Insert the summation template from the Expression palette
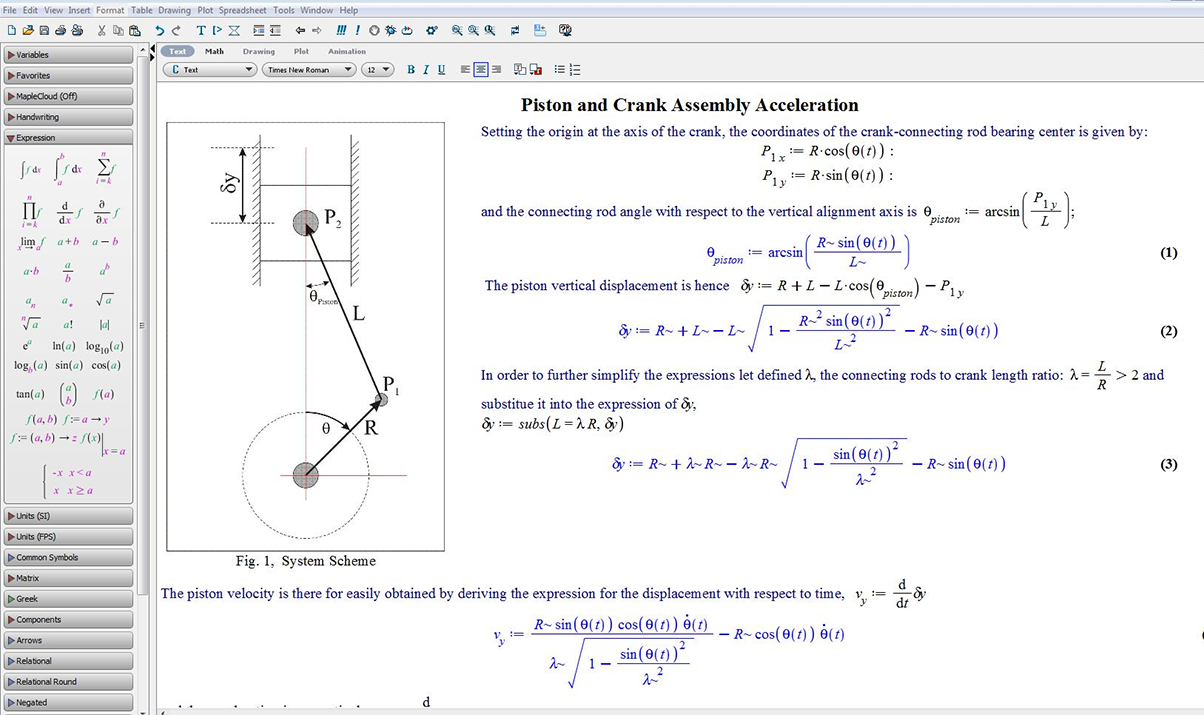This screenshot has width=1204, height=715. [106, 168]
